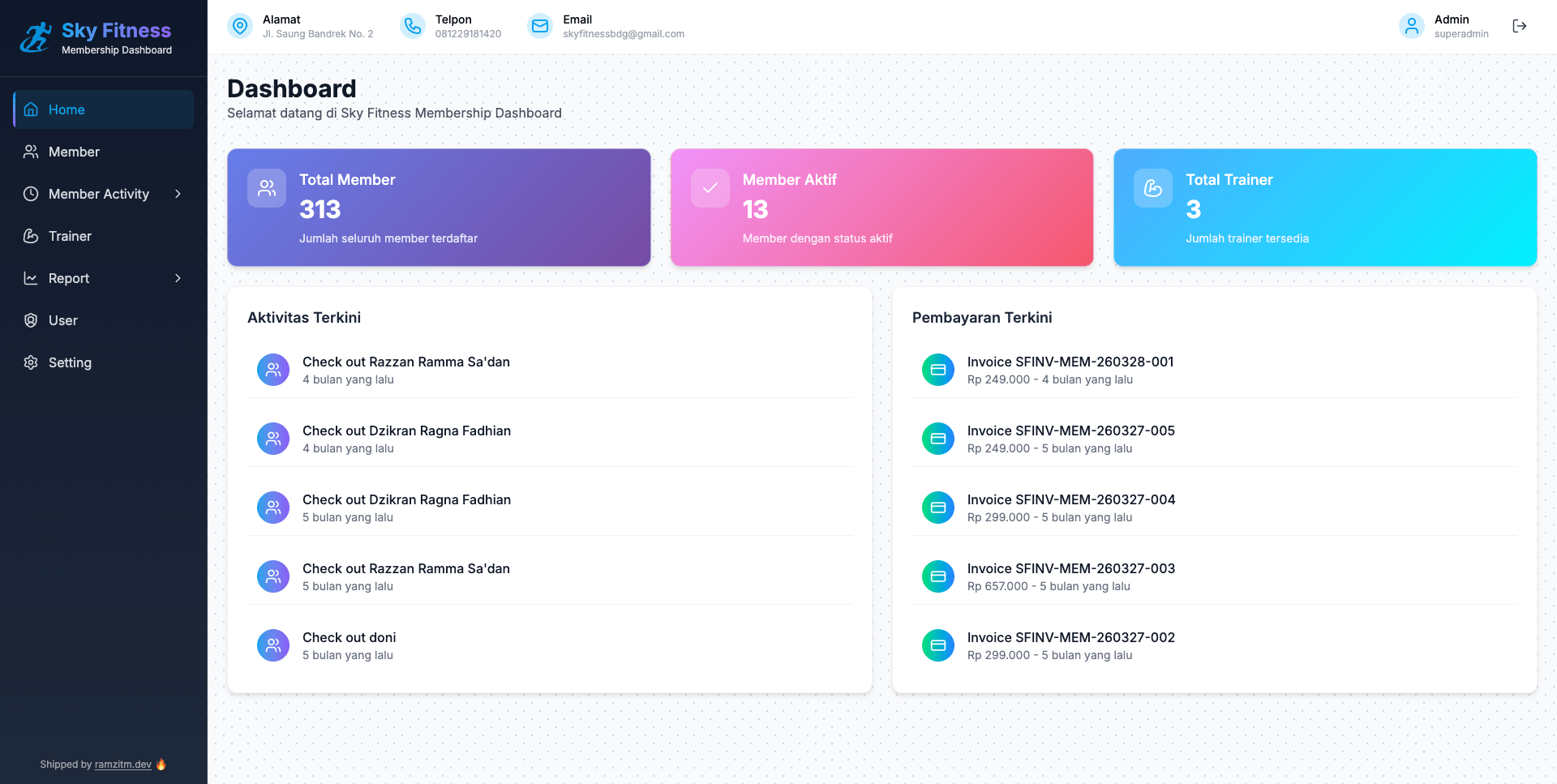
Task: Click Invoice SFINV-MEM-260328-001 text
Action: 1070,362
